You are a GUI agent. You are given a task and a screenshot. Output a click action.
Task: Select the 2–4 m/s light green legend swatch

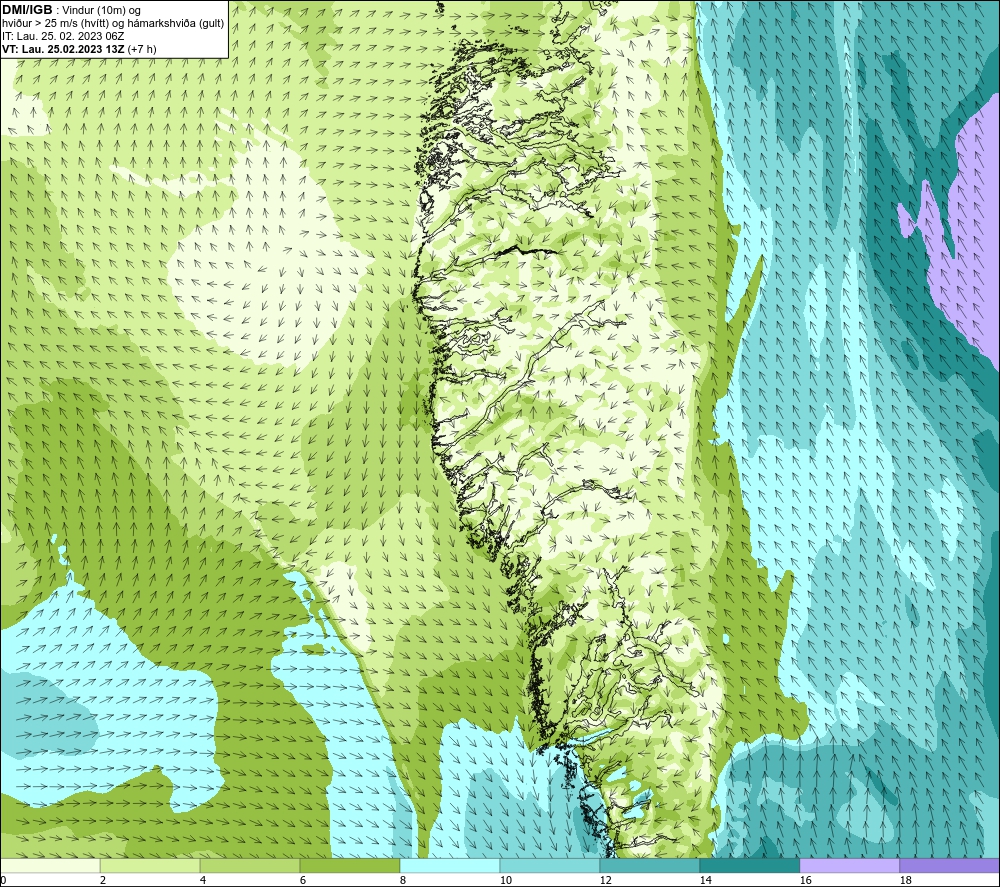coord(150,866)
